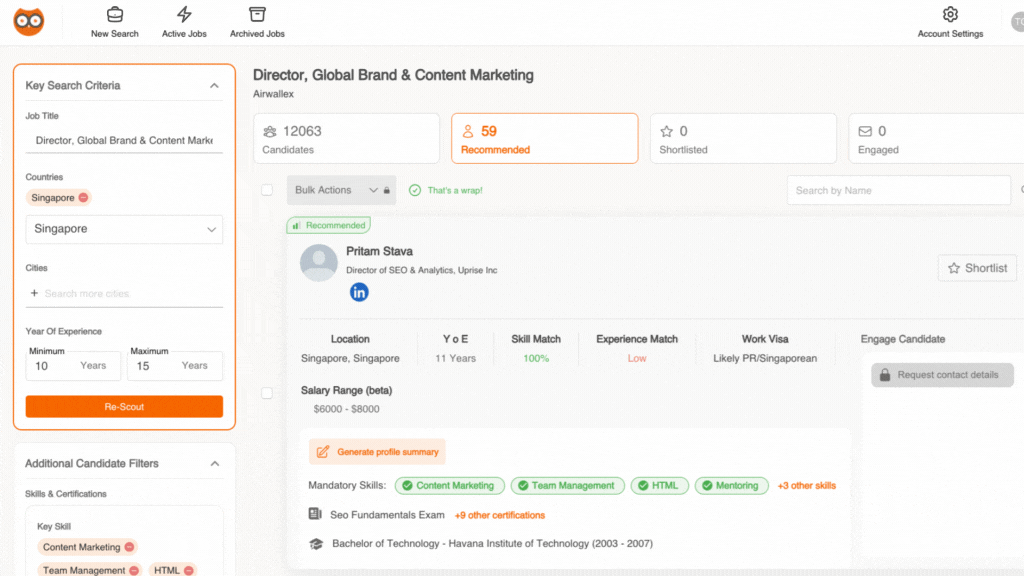Open Pritam Stava's LinkedIn profile icon
The height and width of the screenshot is (576, 1024).
pyautogui.click(x=359, y=292)
